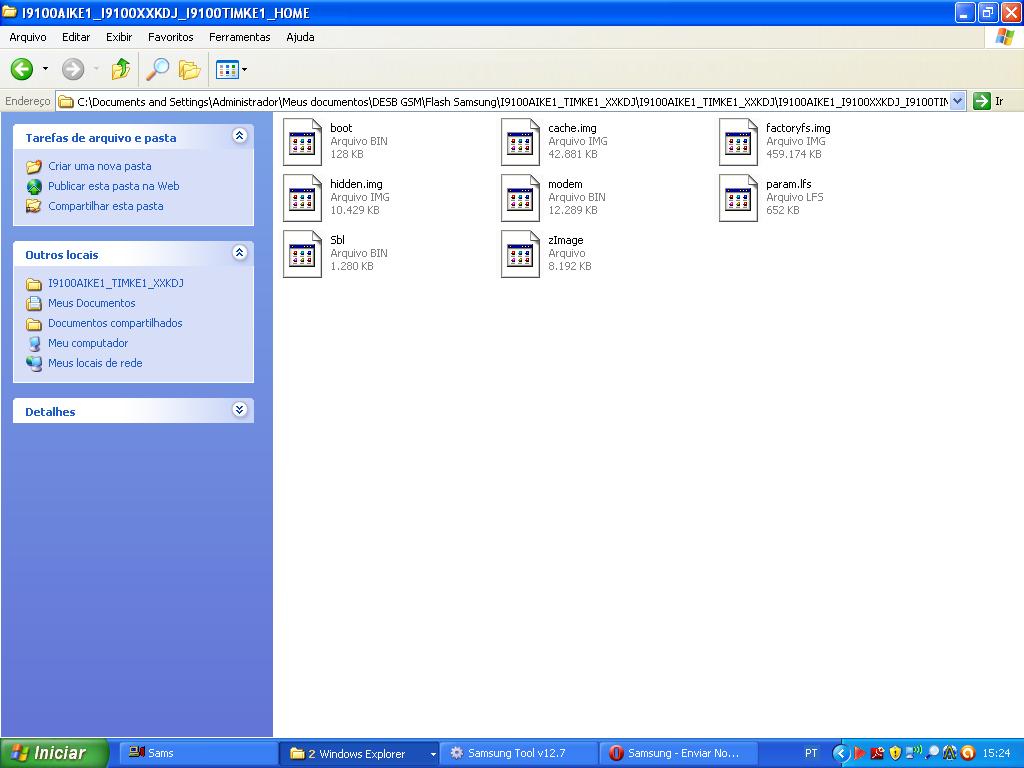
Task: Open Meu computador link
Action: 88,343
